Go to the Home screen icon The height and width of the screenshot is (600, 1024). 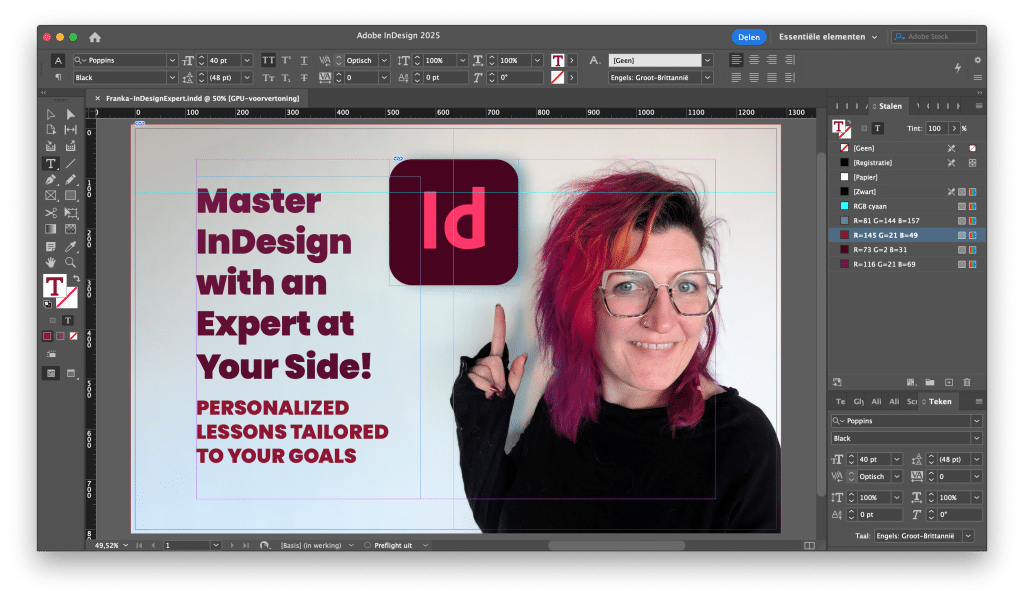pyautogui.click(x=95, y=37)
